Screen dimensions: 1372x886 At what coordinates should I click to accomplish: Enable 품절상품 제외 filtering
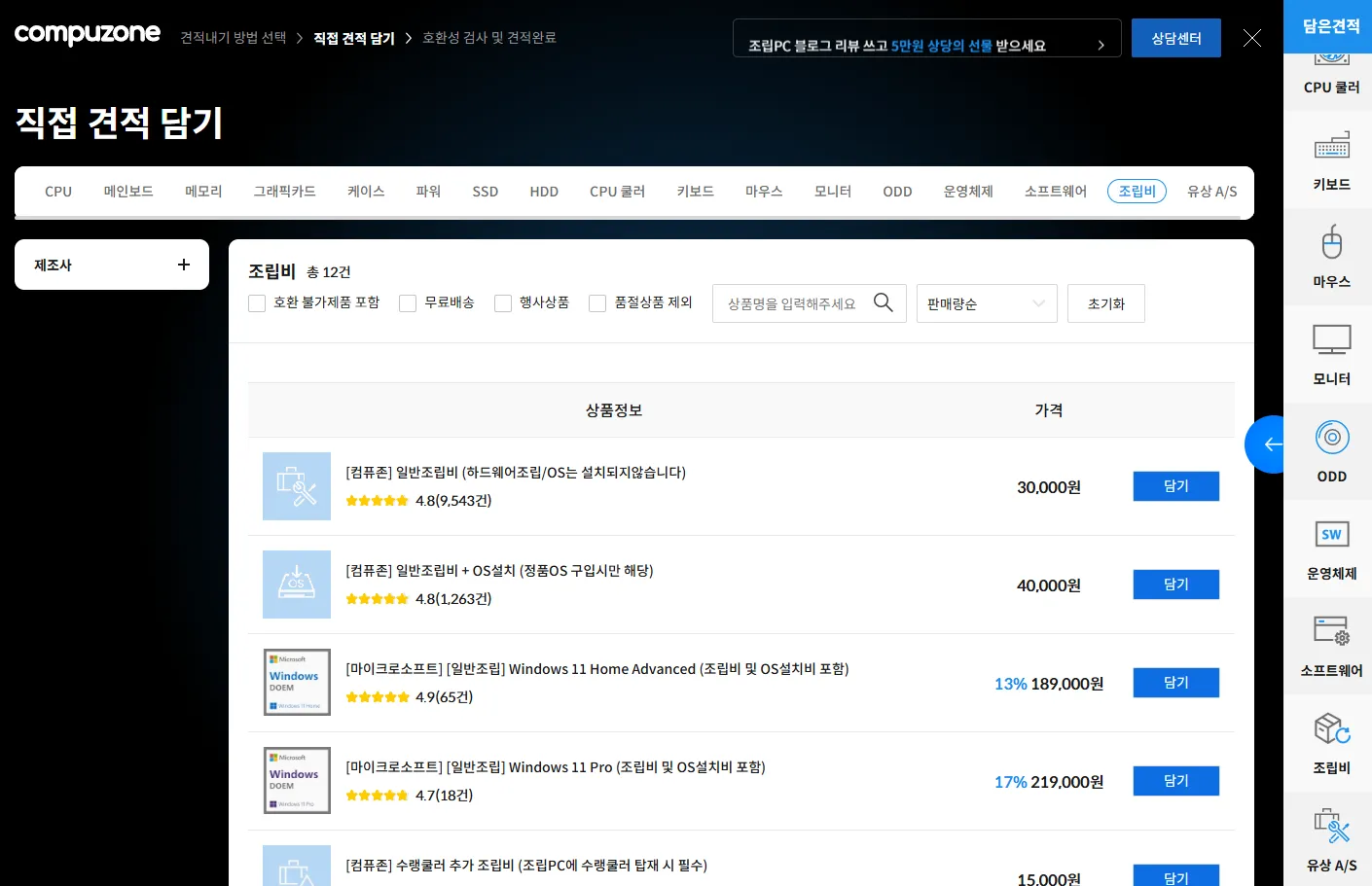click(x=597, y=302)
